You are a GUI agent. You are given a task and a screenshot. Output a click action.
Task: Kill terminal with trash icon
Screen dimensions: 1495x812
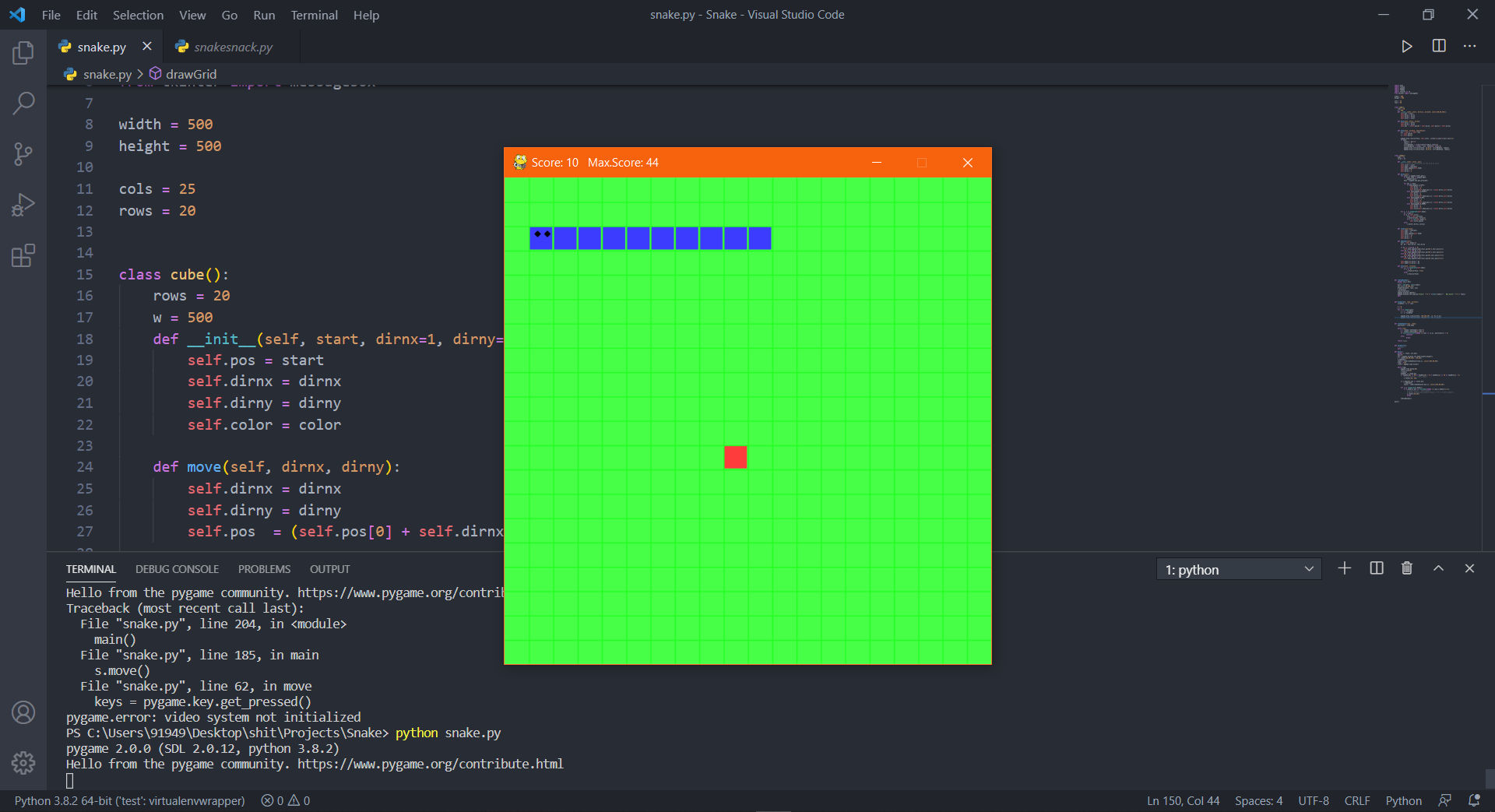pos(1406,568)
